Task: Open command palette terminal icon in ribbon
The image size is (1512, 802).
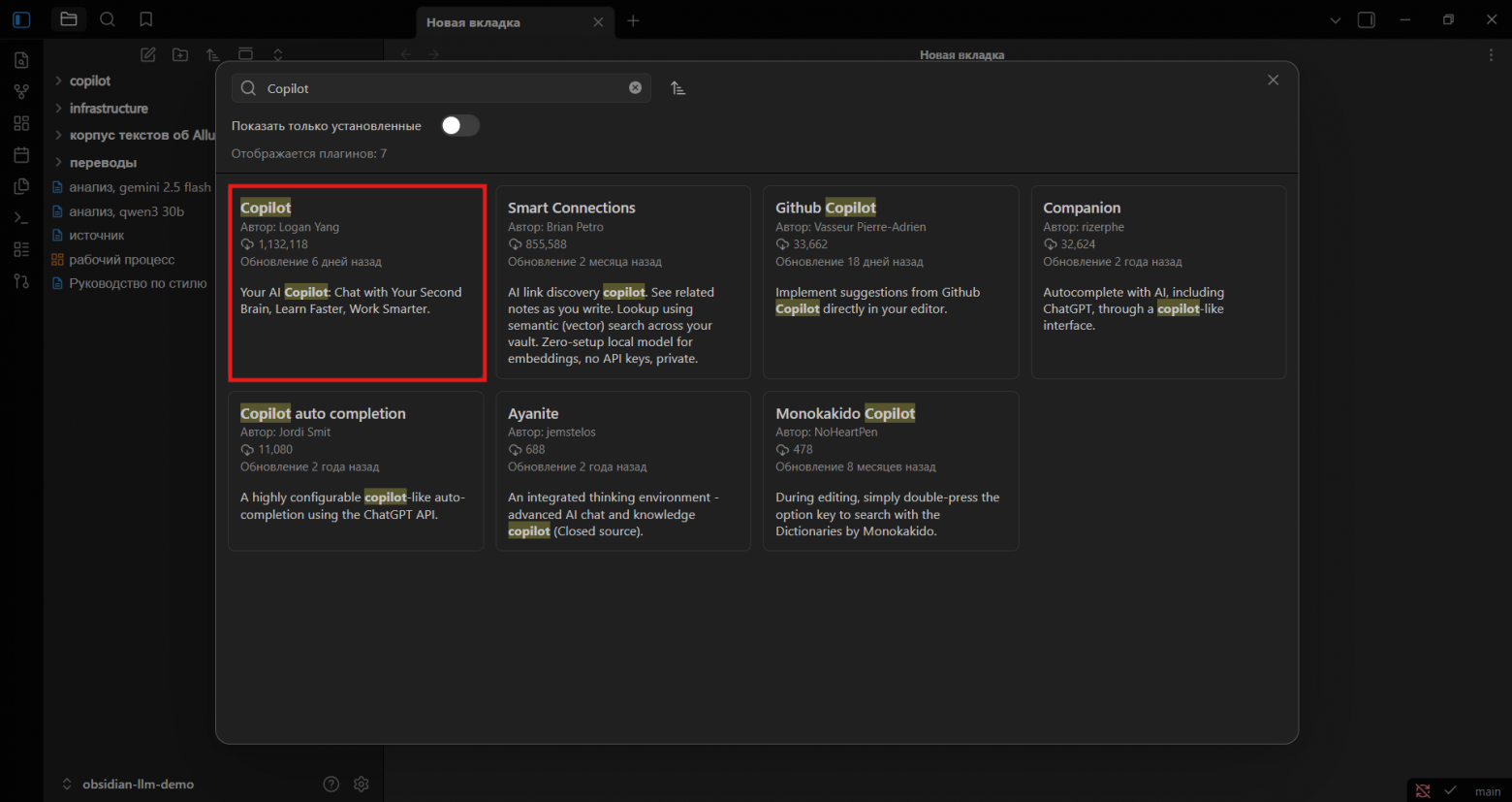Action: (21, 218)
